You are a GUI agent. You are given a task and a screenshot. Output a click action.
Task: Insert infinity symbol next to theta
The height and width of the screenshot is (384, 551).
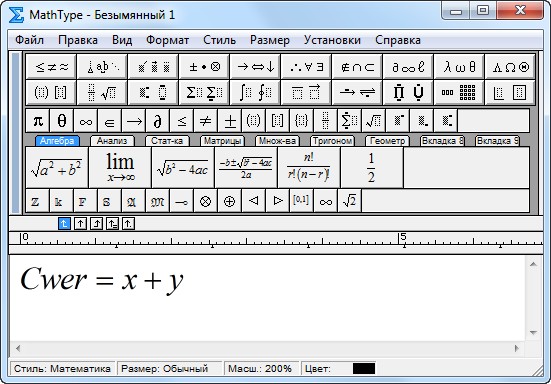(86, 121)
